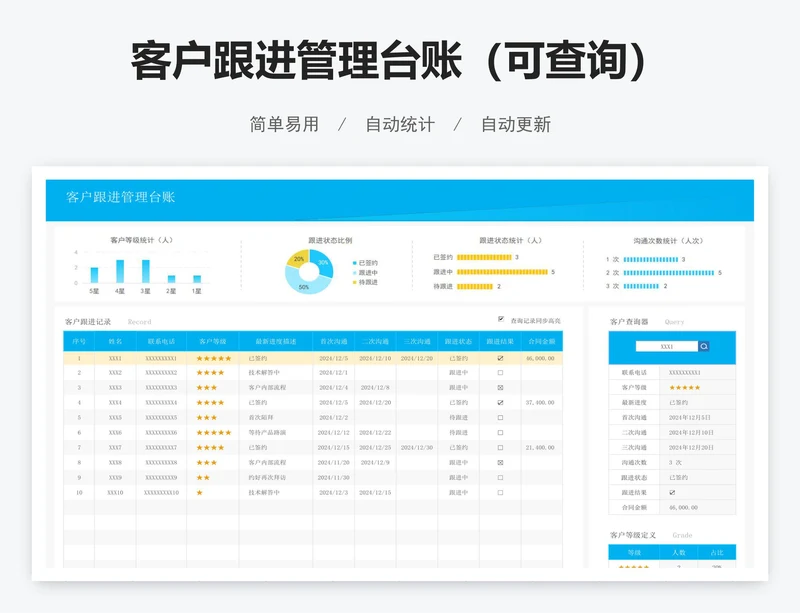This screenshot has width=800, height=613.
Task: Select the single star rating in XXX10 row
Action: pyautogui.click(x=199, y=493)
